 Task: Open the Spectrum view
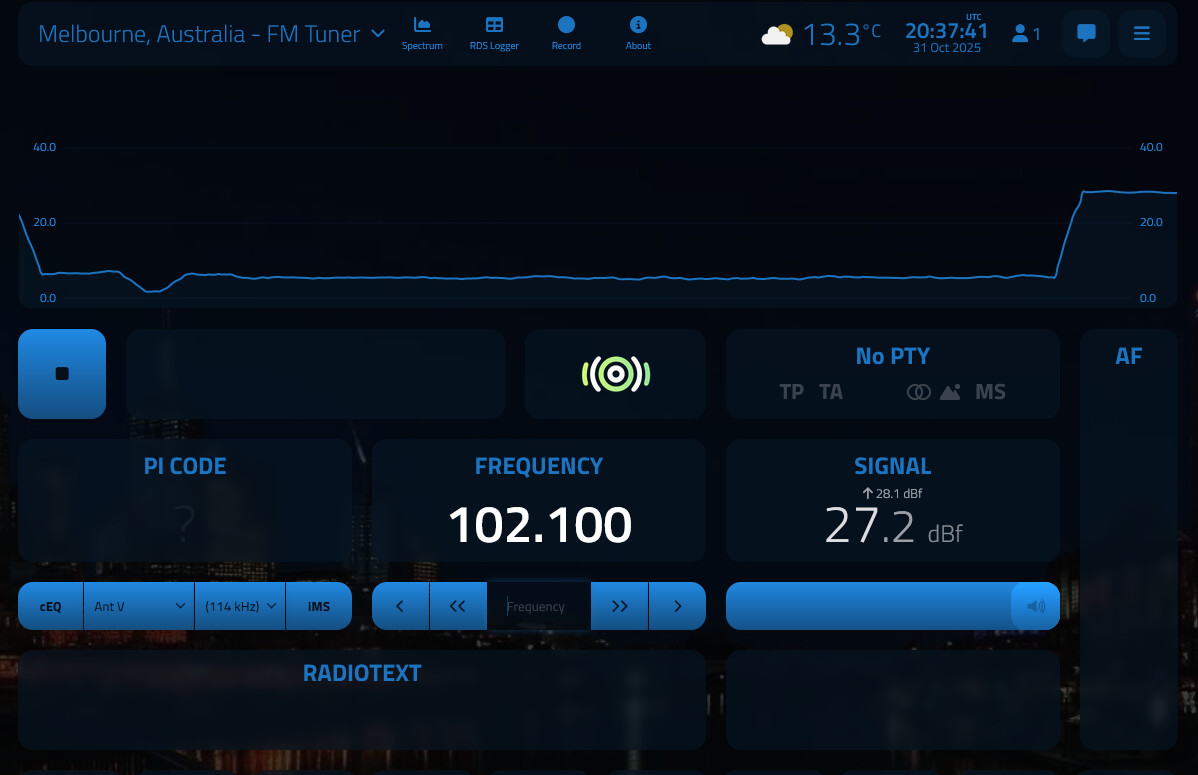(x=422, y=32)
